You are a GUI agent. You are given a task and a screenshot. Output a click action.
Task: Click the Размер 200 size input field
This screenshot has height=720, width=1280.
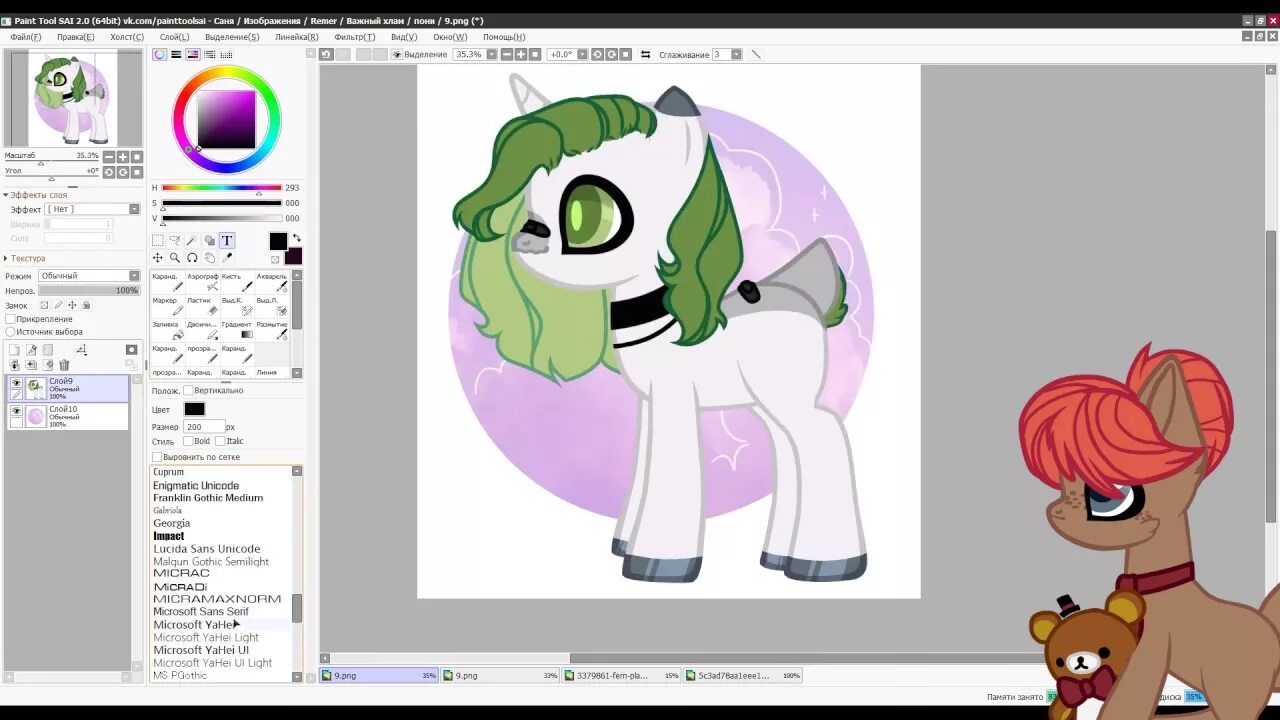203,427
